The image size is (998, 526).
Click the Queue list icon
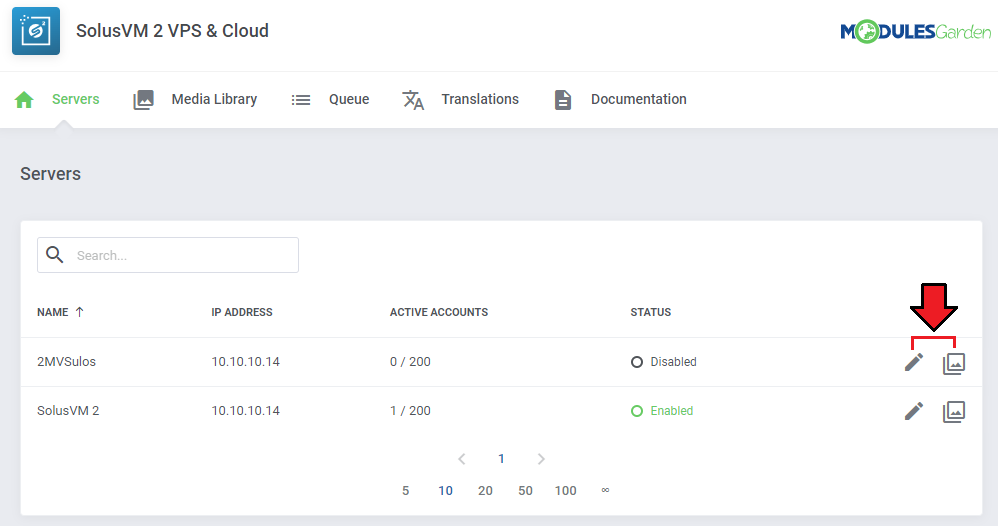click(x=300, y=100)
